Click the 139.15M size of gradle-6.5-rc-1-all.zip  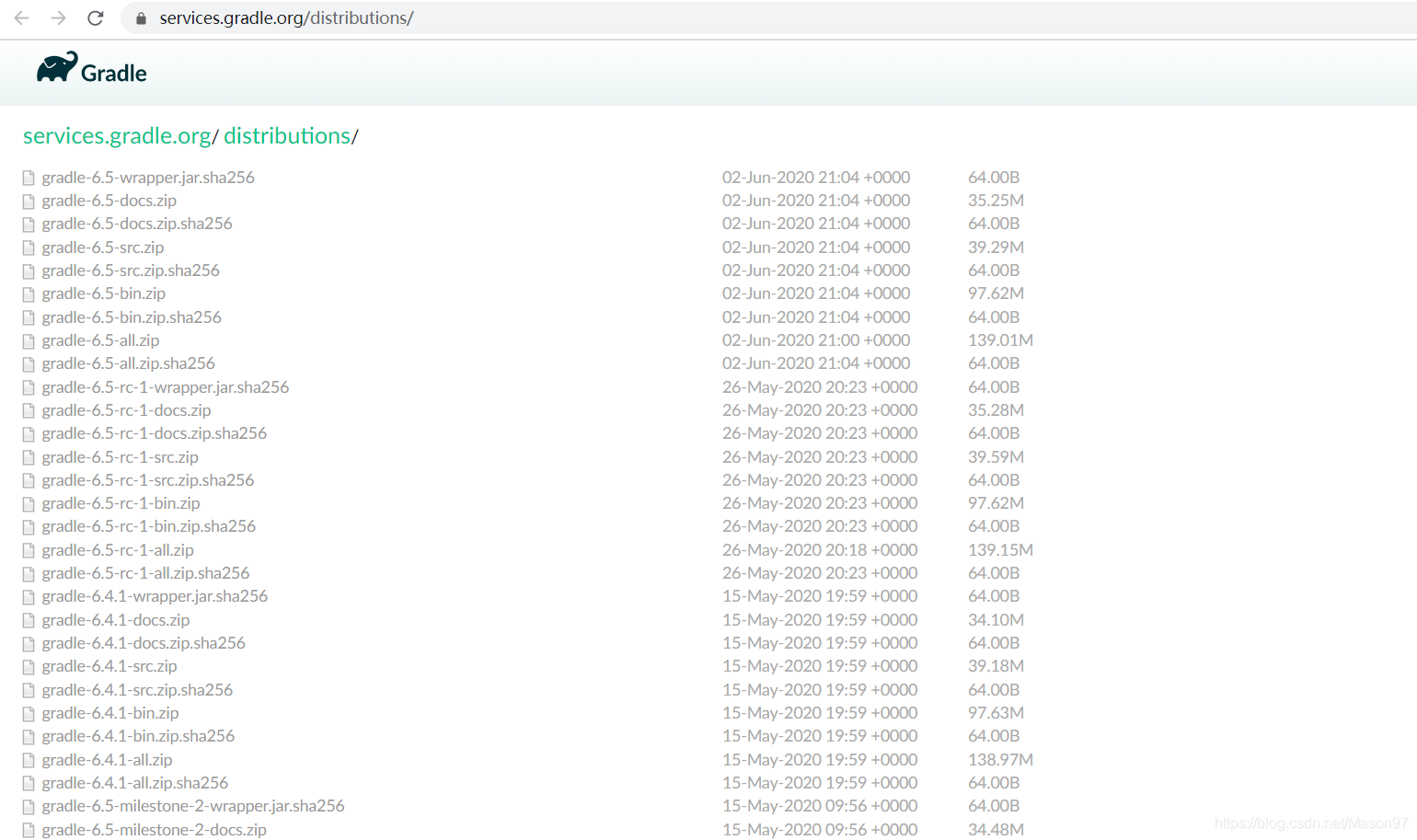click(1000, 550)
